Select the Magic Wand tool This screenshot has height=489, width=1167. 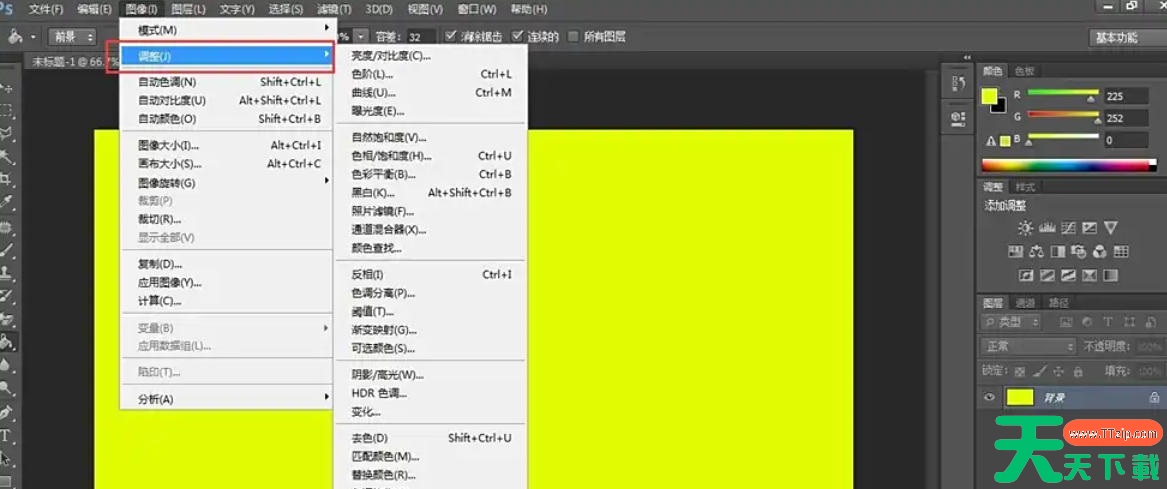[6, 157]
